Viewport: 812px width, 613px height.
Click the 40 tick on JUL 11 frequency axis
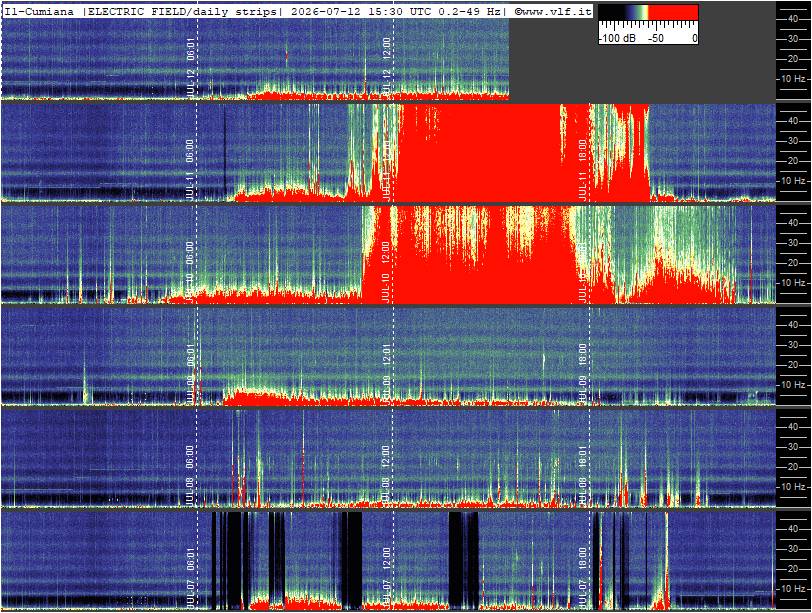[792, 121]
